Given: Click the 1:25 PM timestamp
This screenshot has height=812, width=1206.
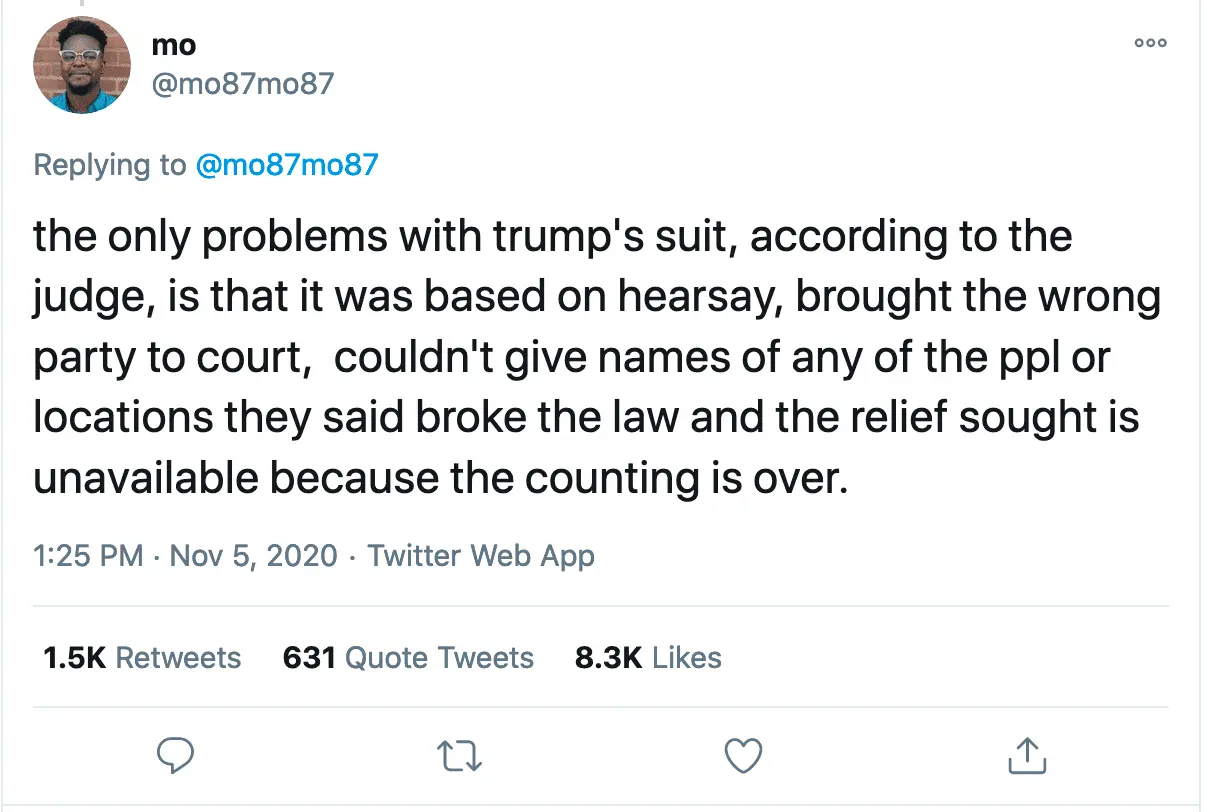Looking at the screenshot, I should pos(88,556).
